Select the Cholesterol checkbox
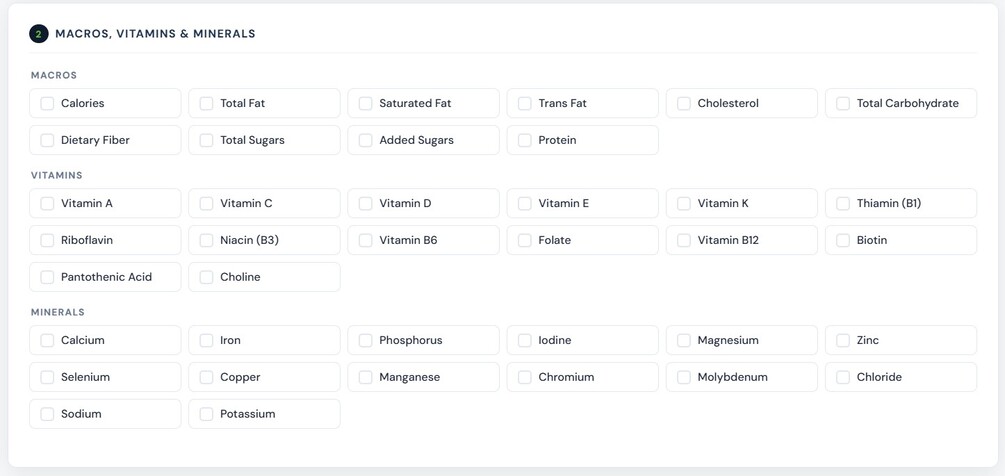The image size is (1005, 476). [684, 103]
